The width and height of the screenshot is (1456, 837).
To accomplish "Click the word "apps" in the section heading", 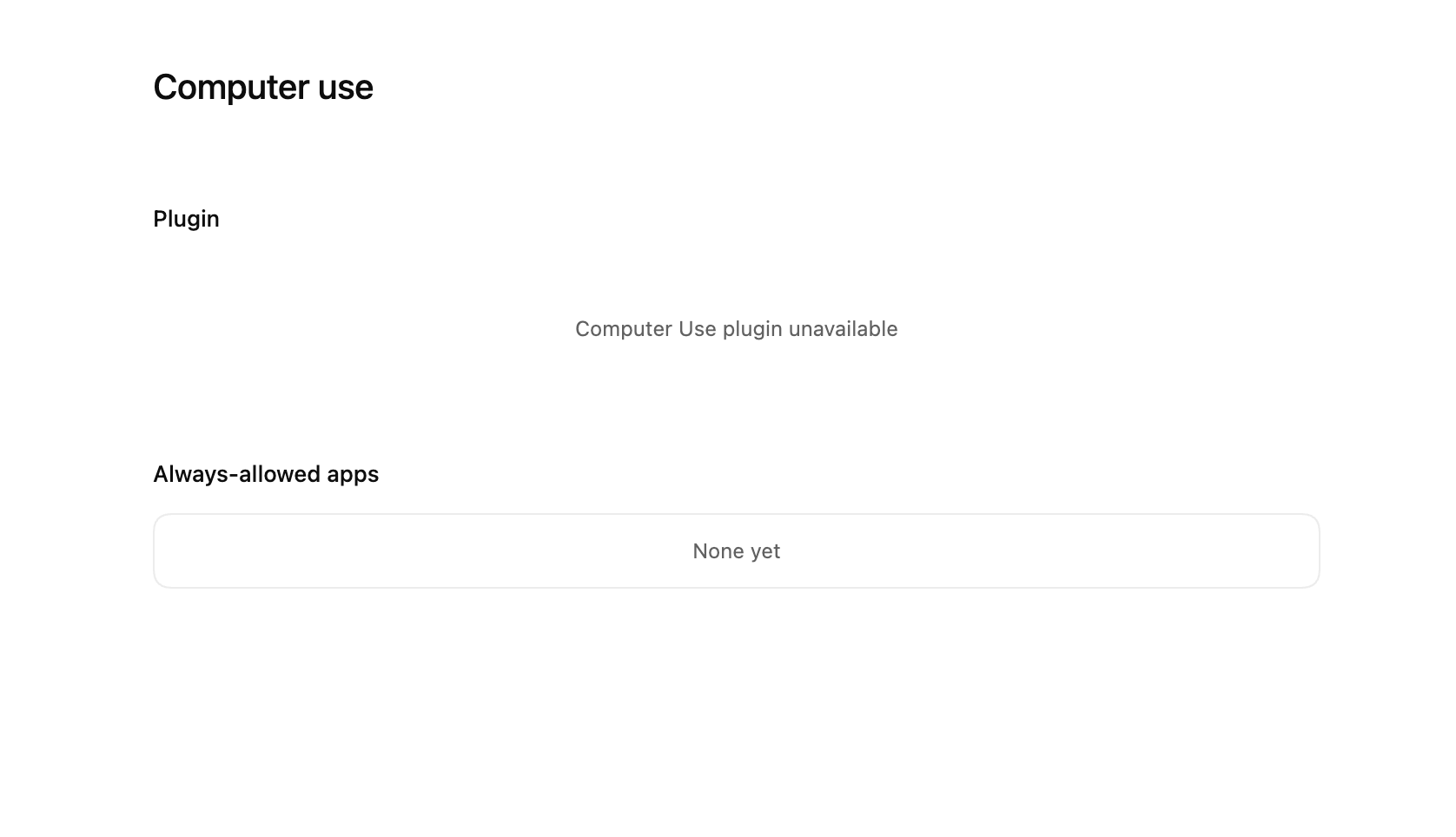I will 353,474.
